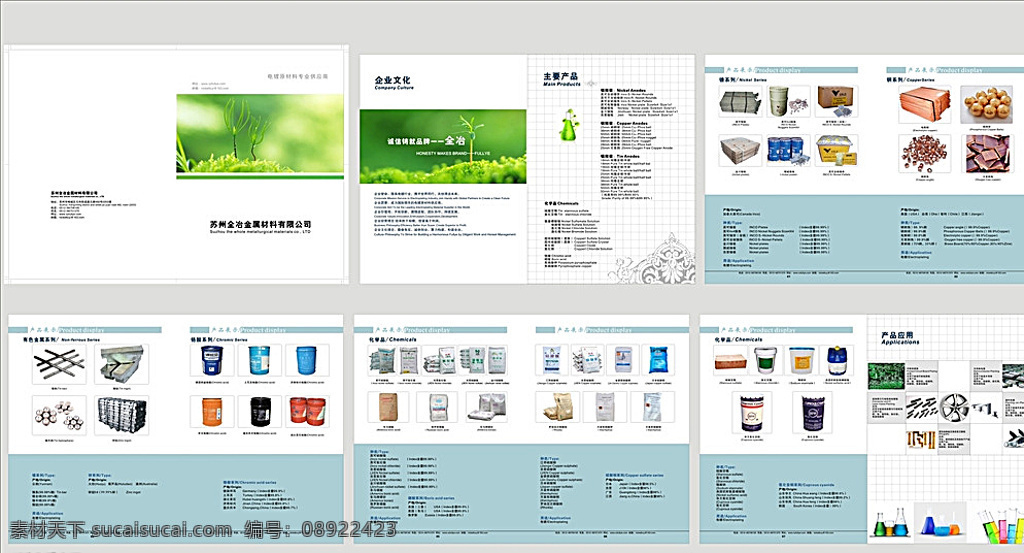Viewport: 1024px width, 553px height.
Task: Click the green banner reading 诚信铸就品牌——全冶
Action: pos(443,146)
